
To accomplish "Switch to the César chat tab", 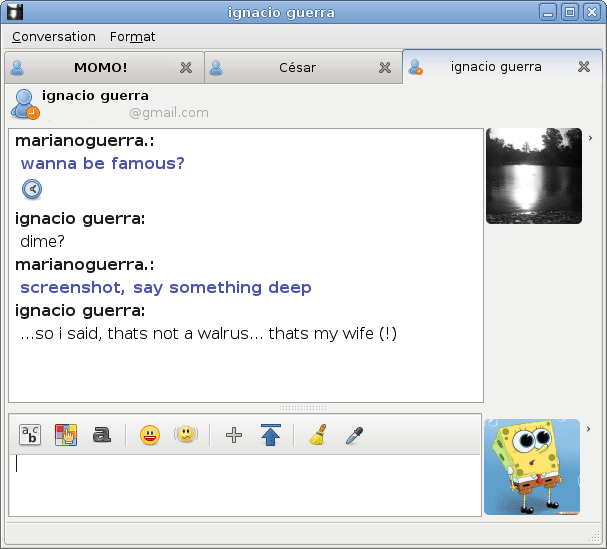I will 297,68.
